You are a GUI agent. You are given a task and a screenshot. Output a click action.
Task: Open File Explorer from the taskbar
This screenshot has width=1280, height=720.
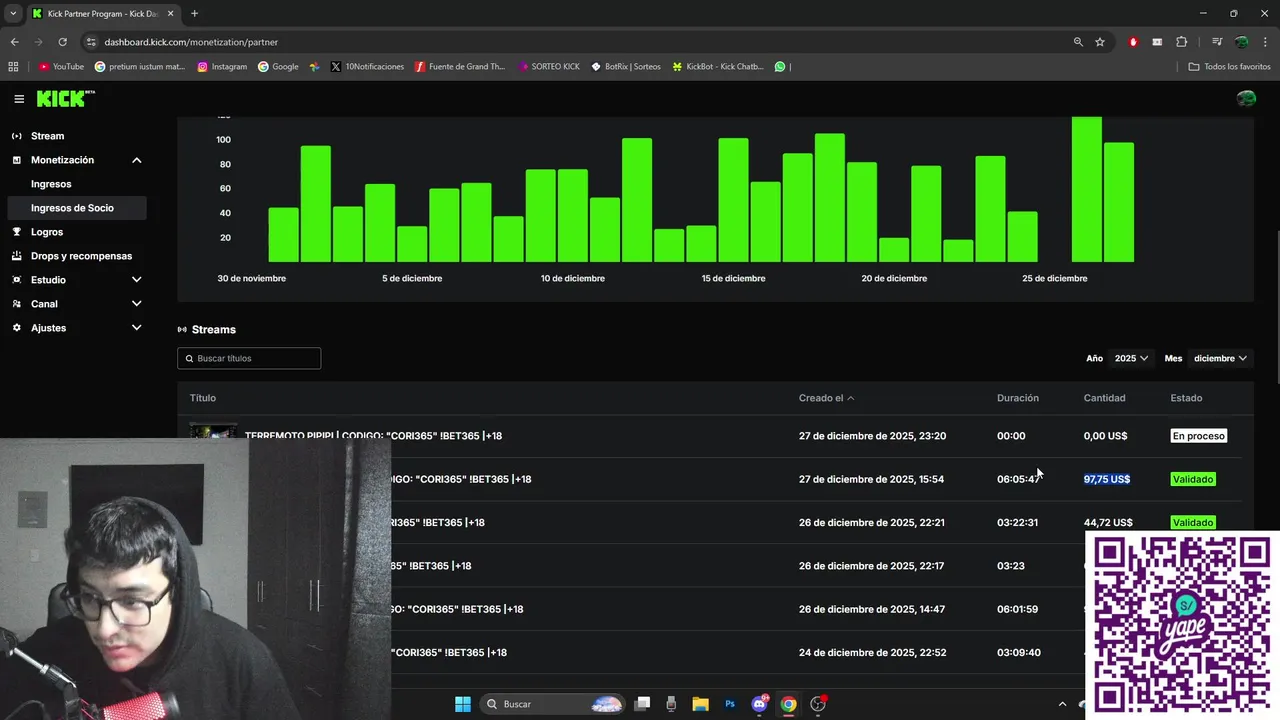[x=700, y=704]
